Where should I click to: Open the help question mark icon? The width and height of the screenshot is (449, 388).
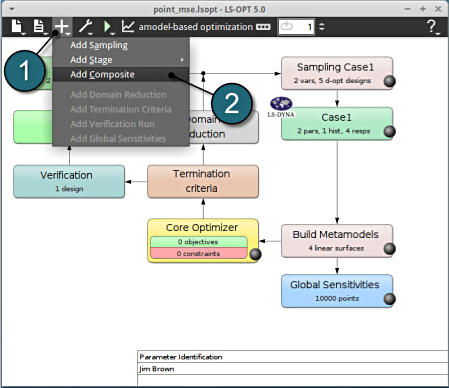click(432, 27)
